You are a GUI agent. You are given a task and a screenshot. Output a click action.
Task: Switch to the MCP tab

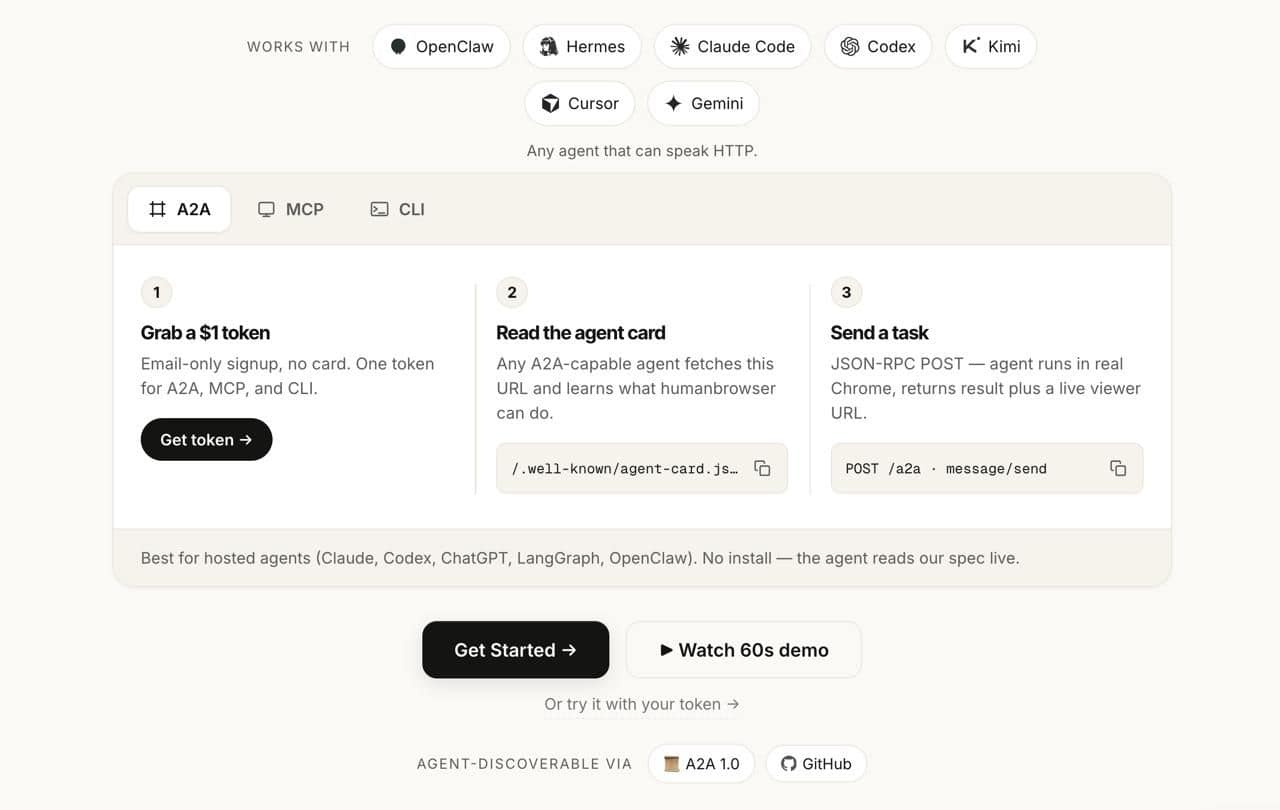click(291, 209)
